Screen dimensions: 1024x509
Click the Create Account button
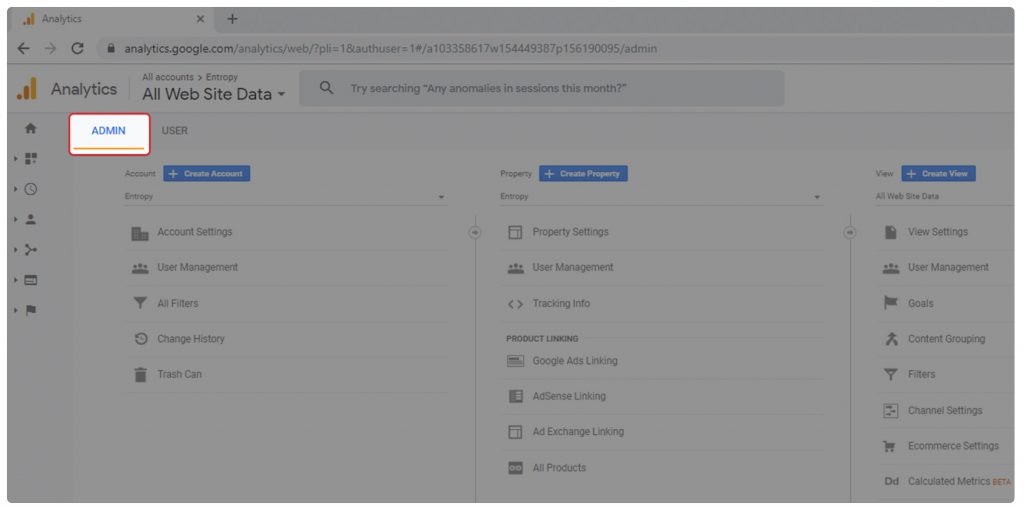[x=206, y=174]
